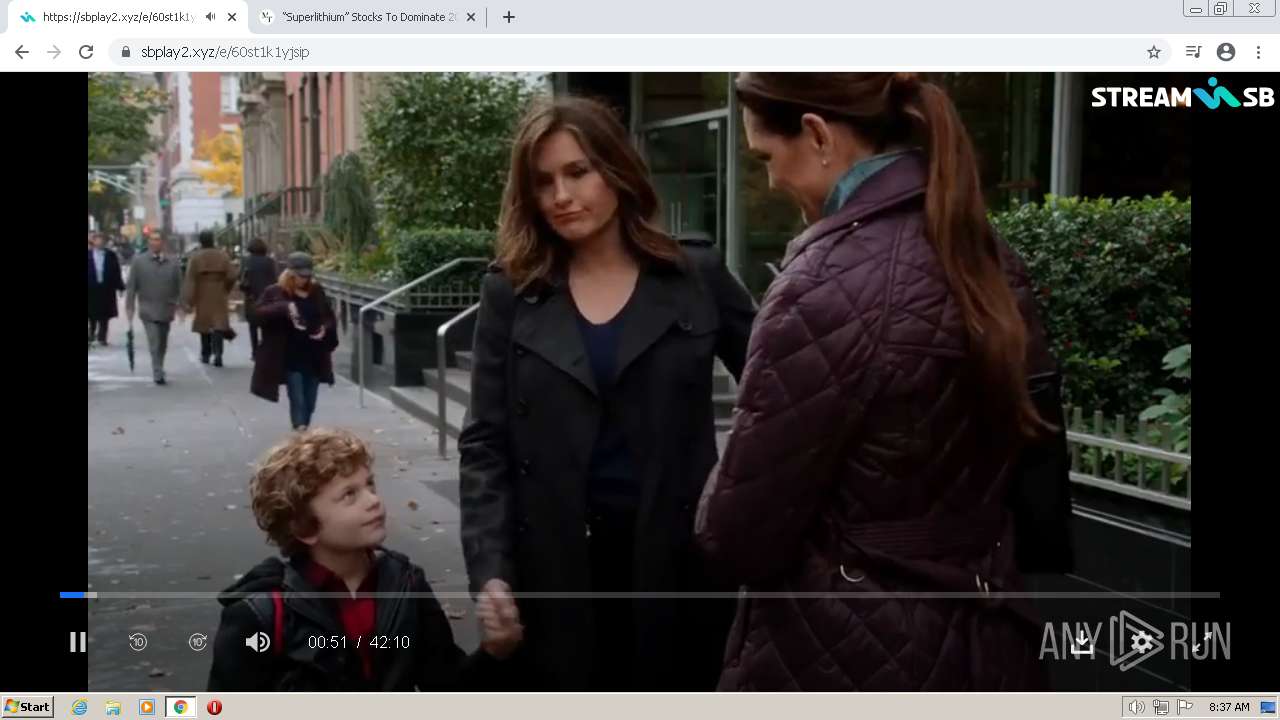1280x720 pixels.
Task: Open Action Center flag icon
Action: (1185, 707)
